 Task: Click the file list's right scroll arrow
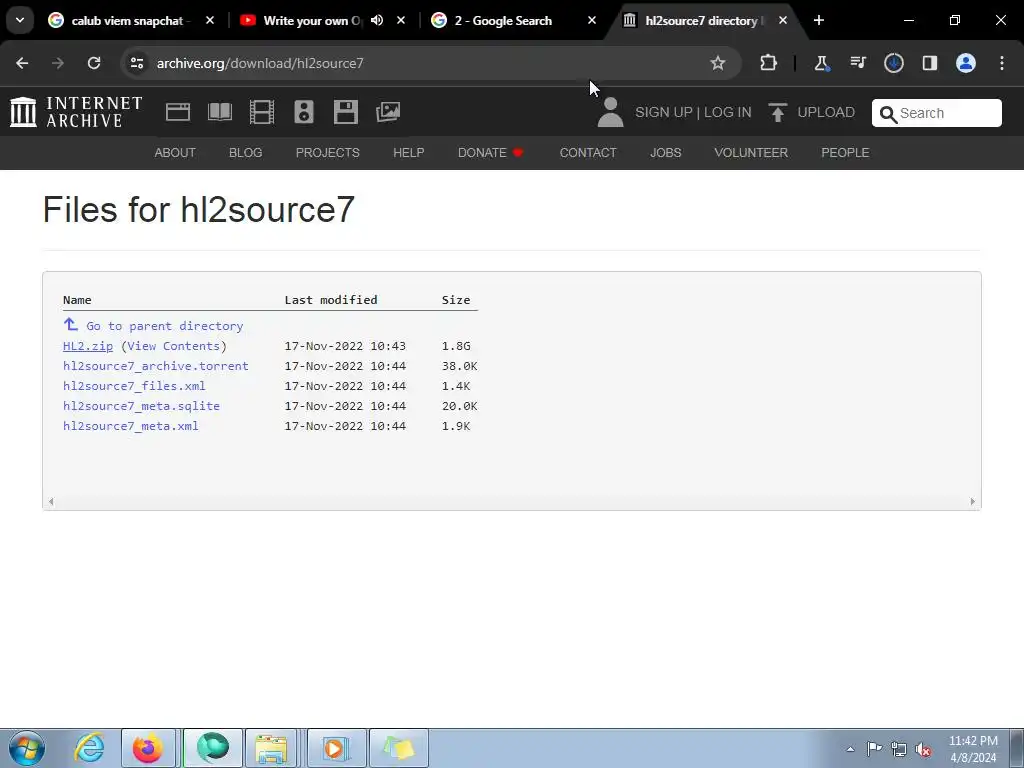(972, 502)
